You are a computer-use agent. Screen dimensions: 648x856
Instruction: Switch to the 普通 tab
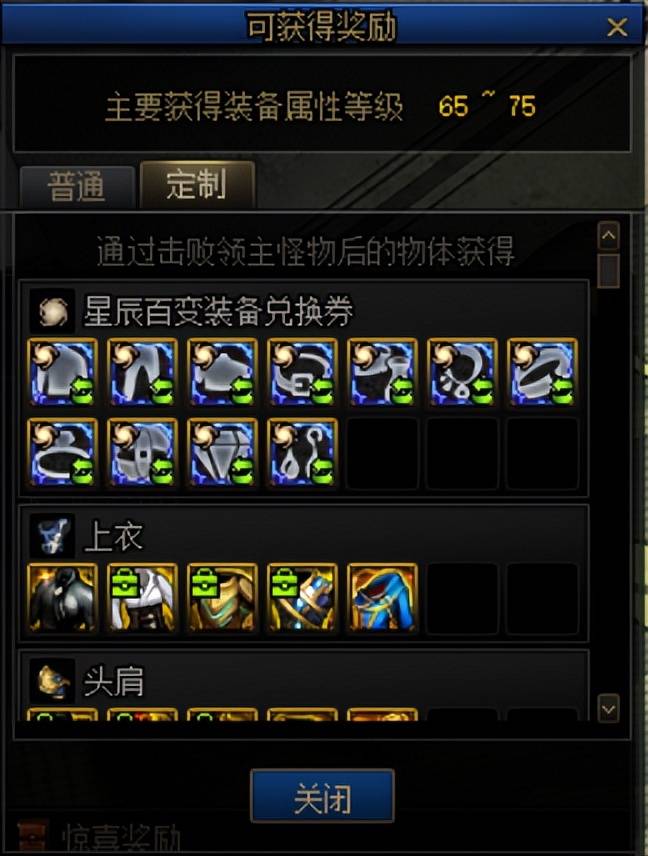point(77,186)
